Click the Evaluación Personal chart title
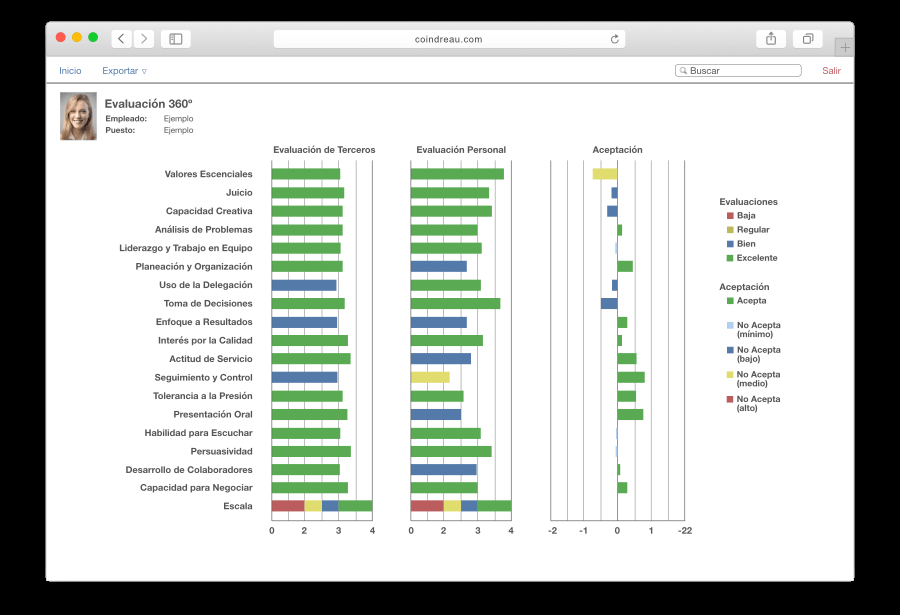 pos(461,150)
